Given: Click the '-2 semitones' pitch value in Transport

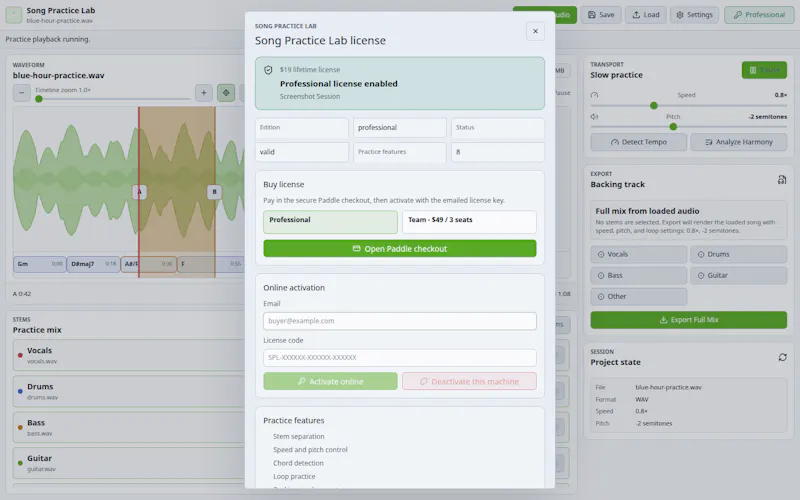Looking at the screenshot, I should point(768,117).
